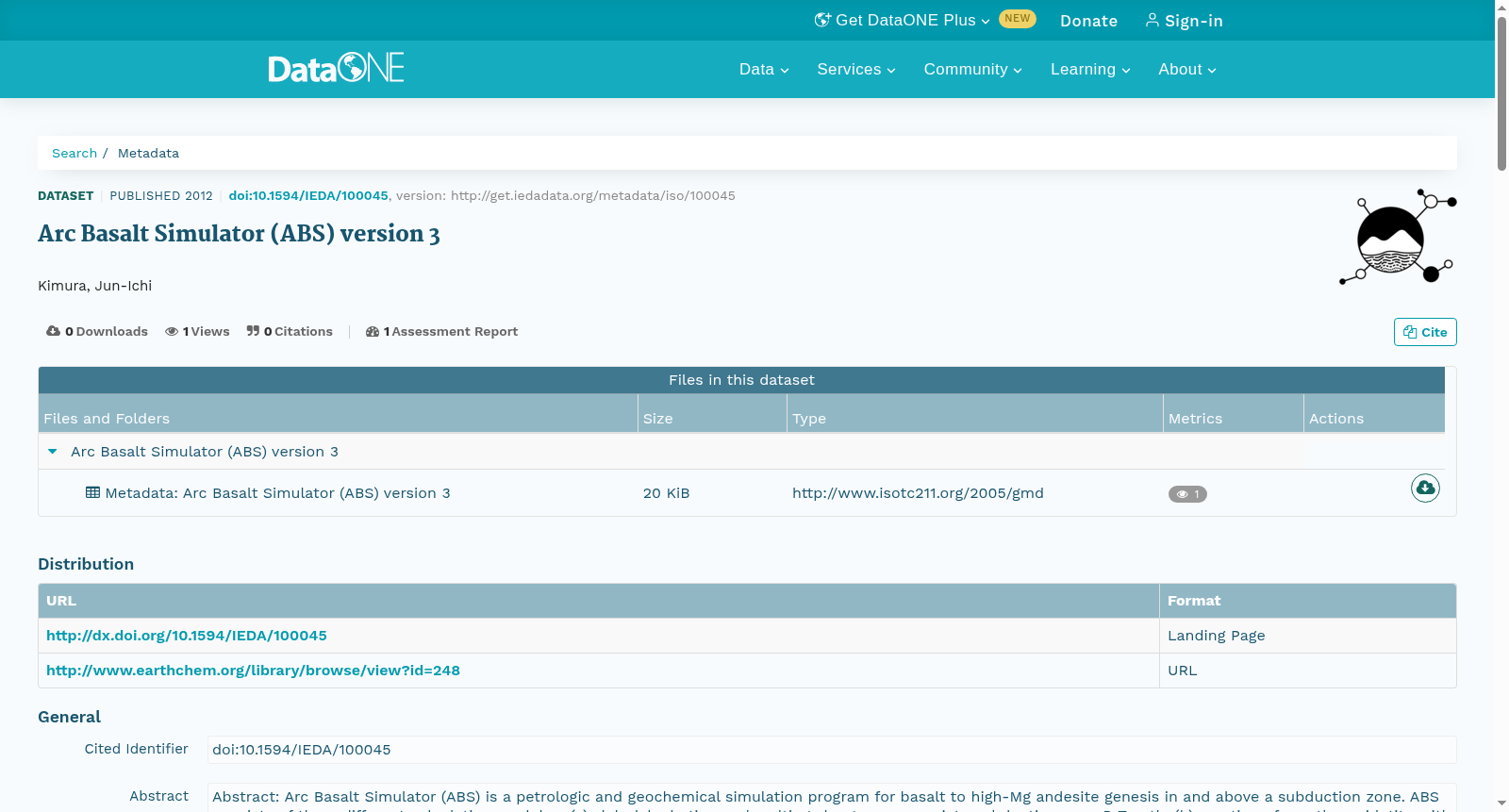Click the views eye badge in the Metrics column
The width and height of the screenshot is (1509, 812).
pos(1187,494)
